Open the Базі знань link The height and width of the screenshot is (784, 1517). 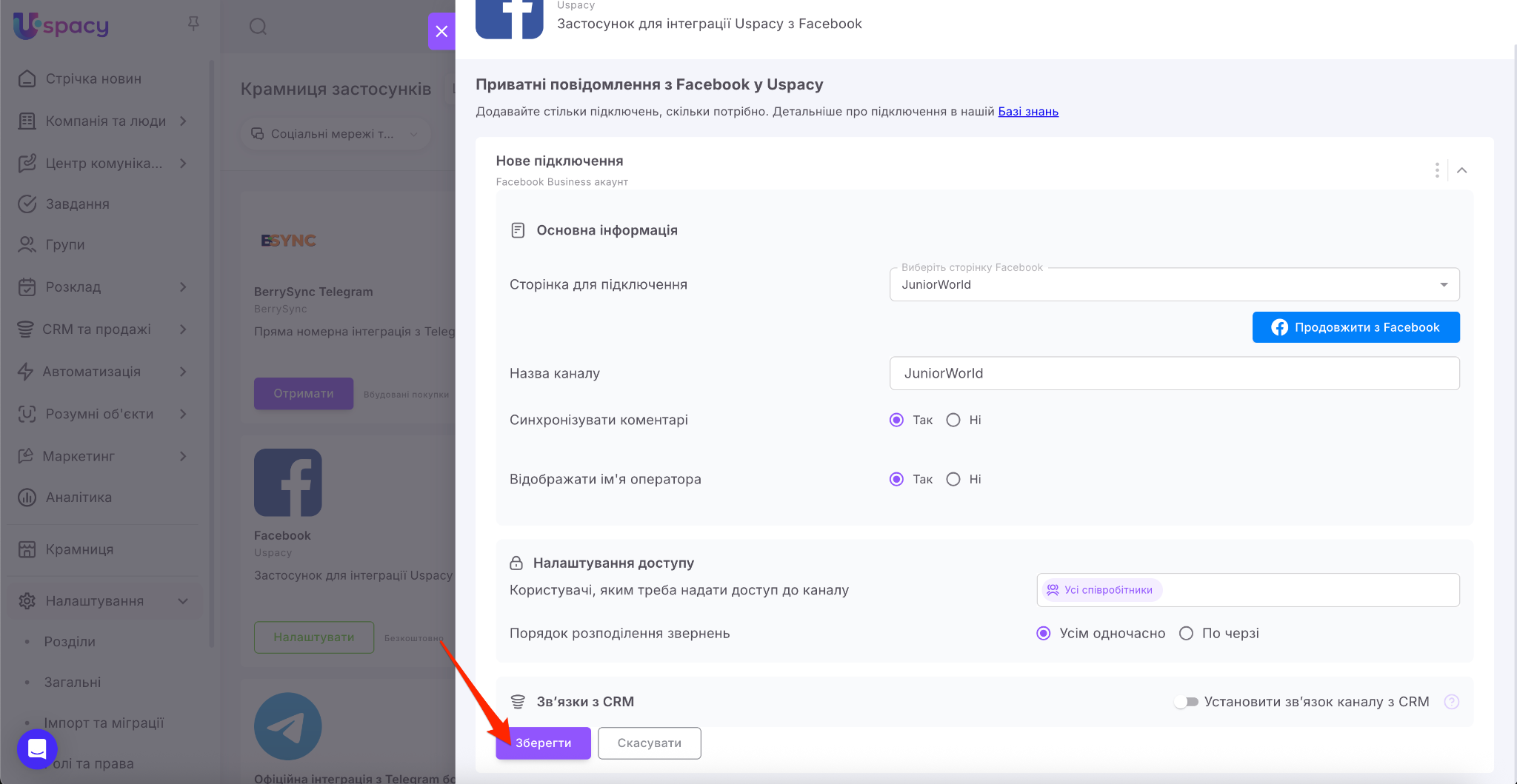[x=1028, y=112]
